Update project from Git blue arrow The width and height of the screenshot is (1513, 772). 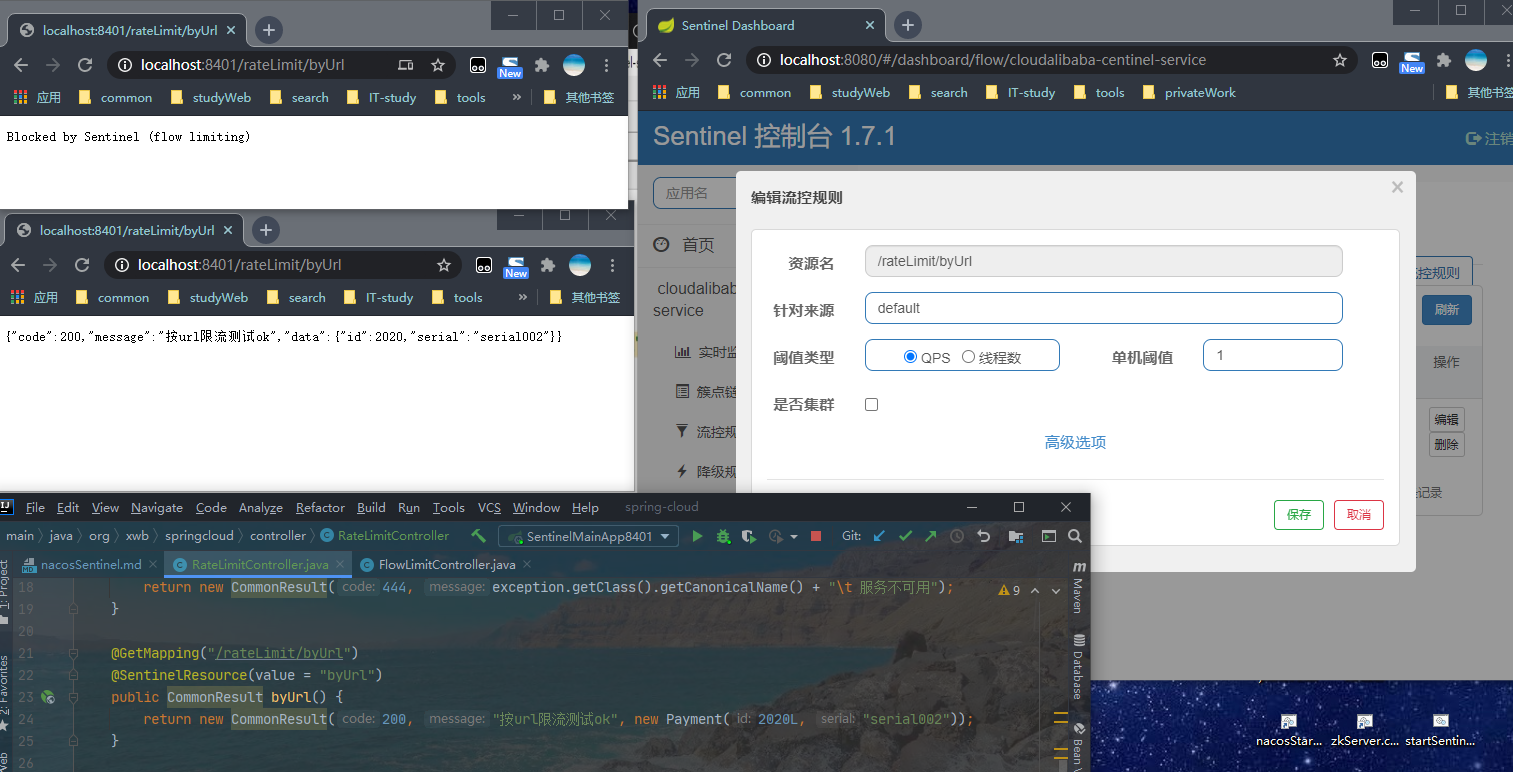click(877, 536)
